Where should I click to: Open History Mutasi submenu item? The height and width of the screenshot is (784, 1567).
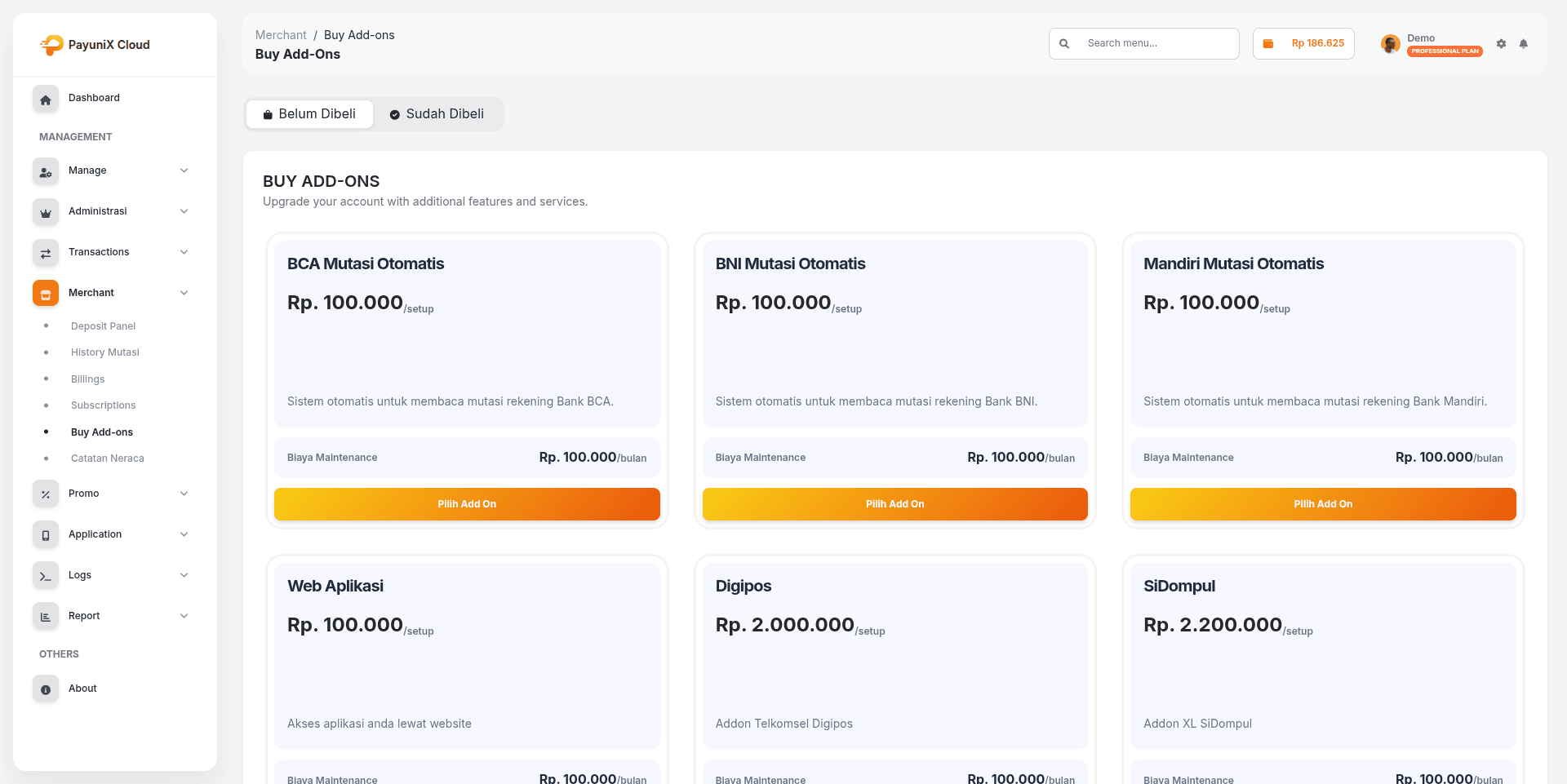point(105,352)
